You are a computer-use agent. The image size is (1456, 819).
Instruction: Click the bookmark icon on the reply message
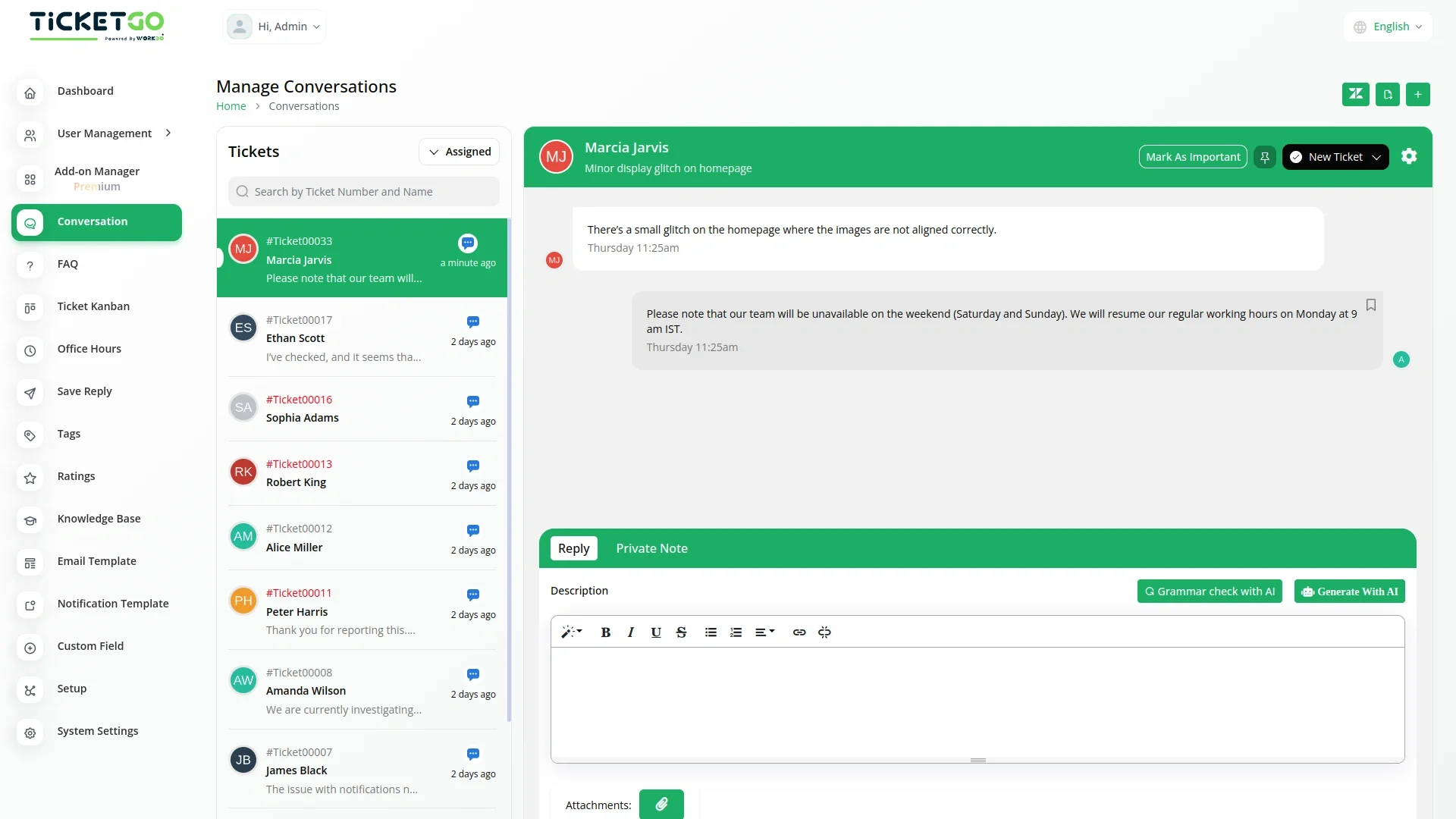1371,305
